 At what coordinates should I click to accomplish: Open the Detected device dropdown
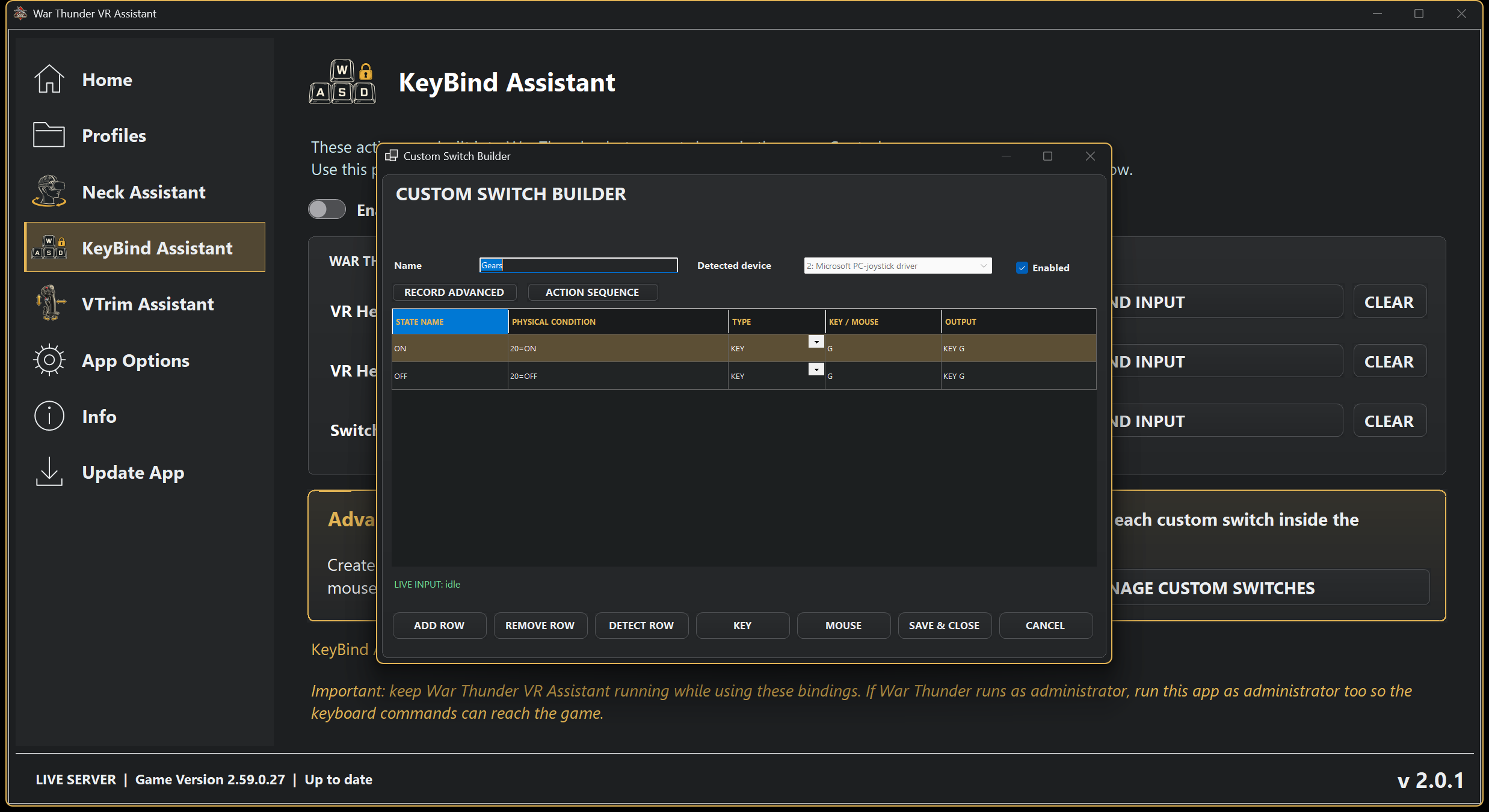(898, 266)
